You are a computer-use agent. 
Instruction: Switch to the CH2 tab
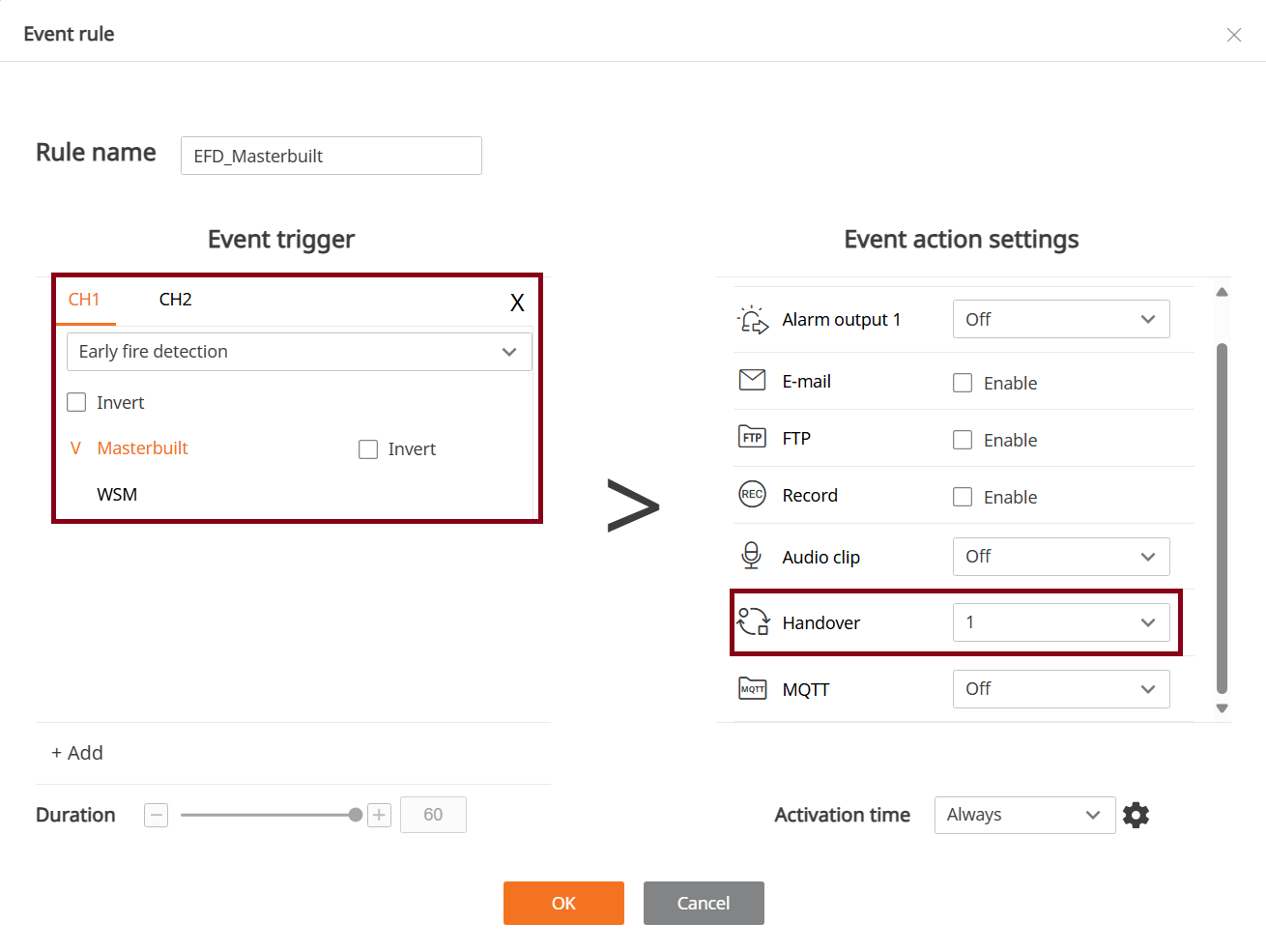[x=175, y=300]
